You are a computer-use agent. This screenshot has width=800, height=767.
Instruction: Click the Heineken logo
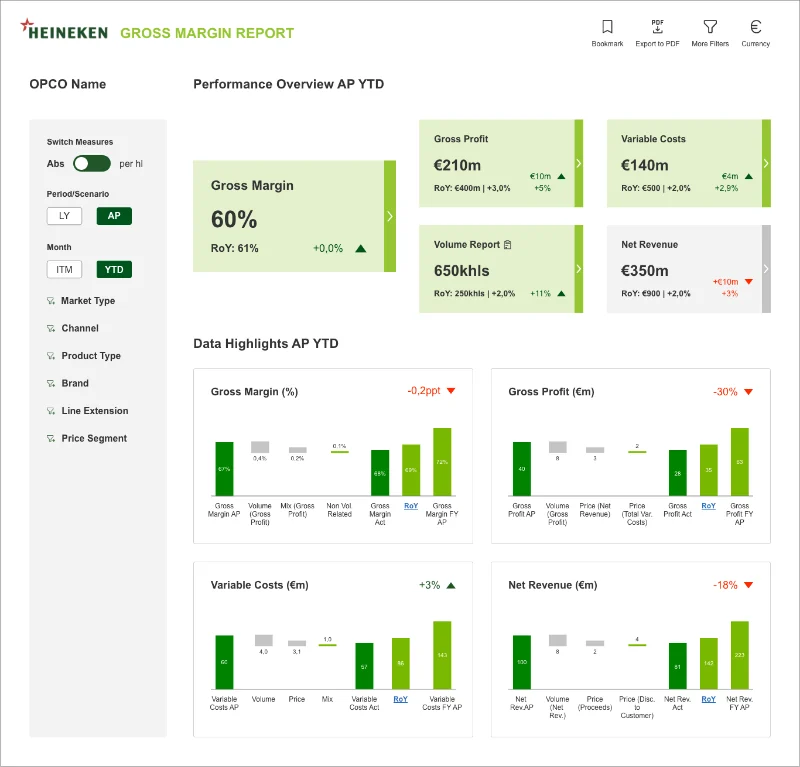64,30
